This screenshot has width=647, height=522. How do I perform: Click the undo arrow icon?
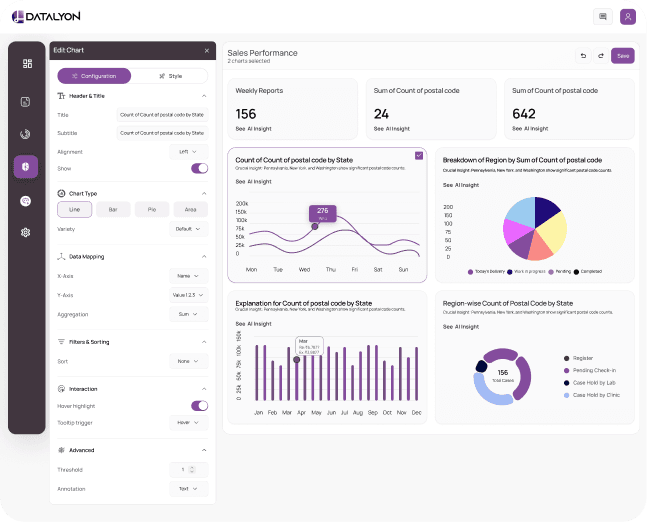(x=583, y=56)
